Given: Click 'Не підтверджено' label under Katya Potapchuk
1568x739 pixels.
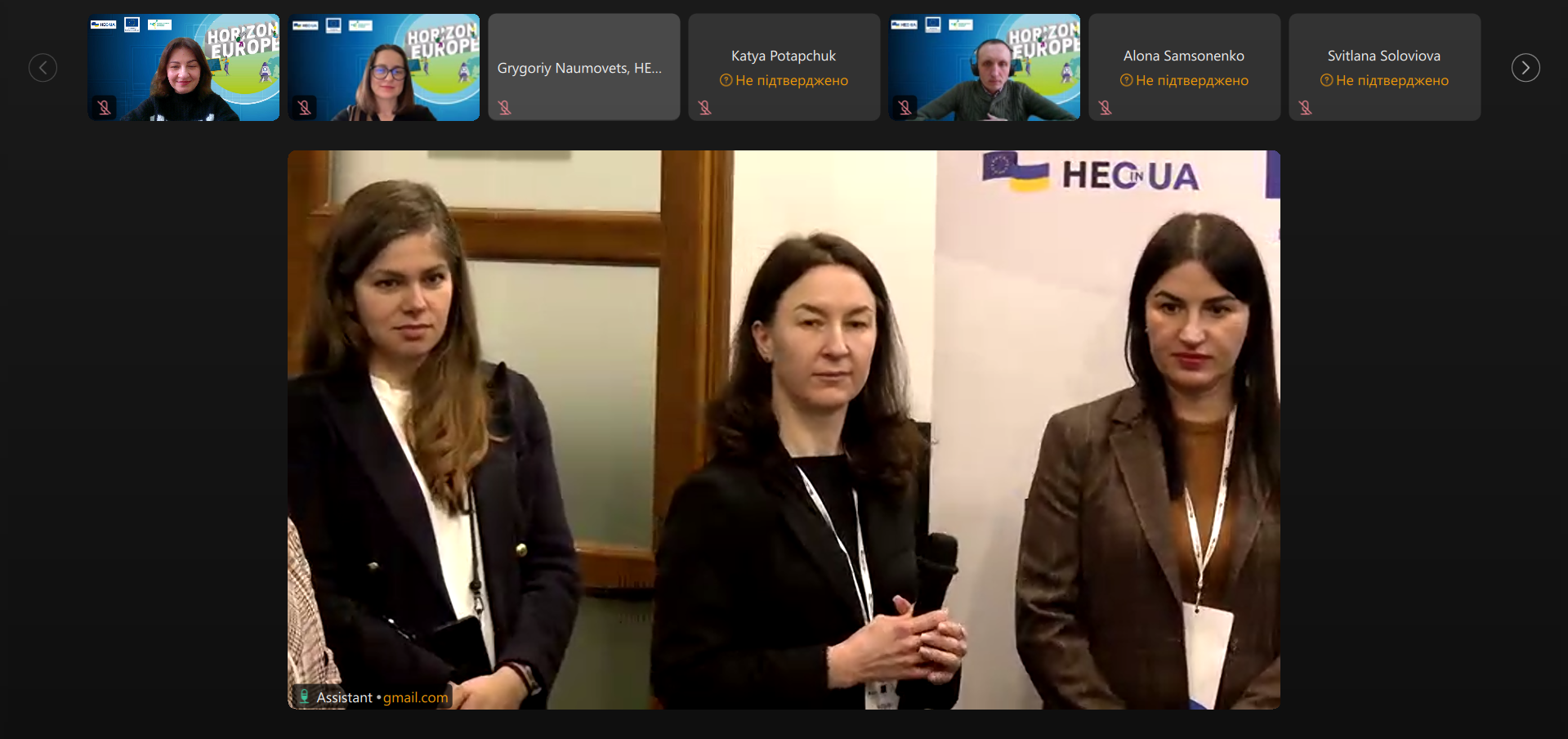Looking at the screenshot, I should (792, 80).
